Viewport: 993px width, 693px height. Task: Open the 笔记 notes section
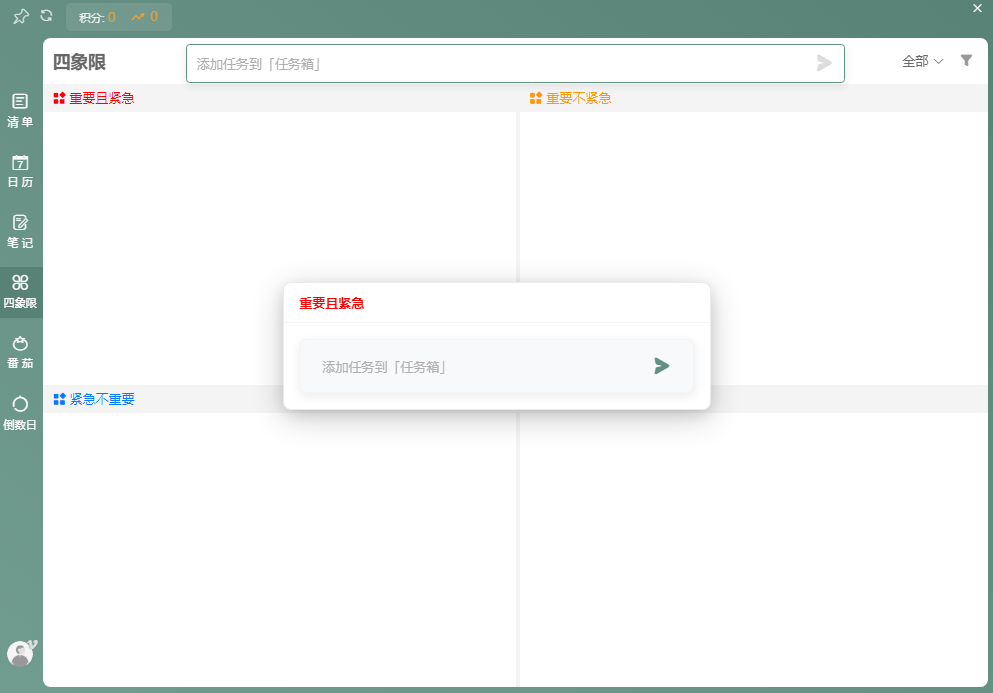coord(20,231)
